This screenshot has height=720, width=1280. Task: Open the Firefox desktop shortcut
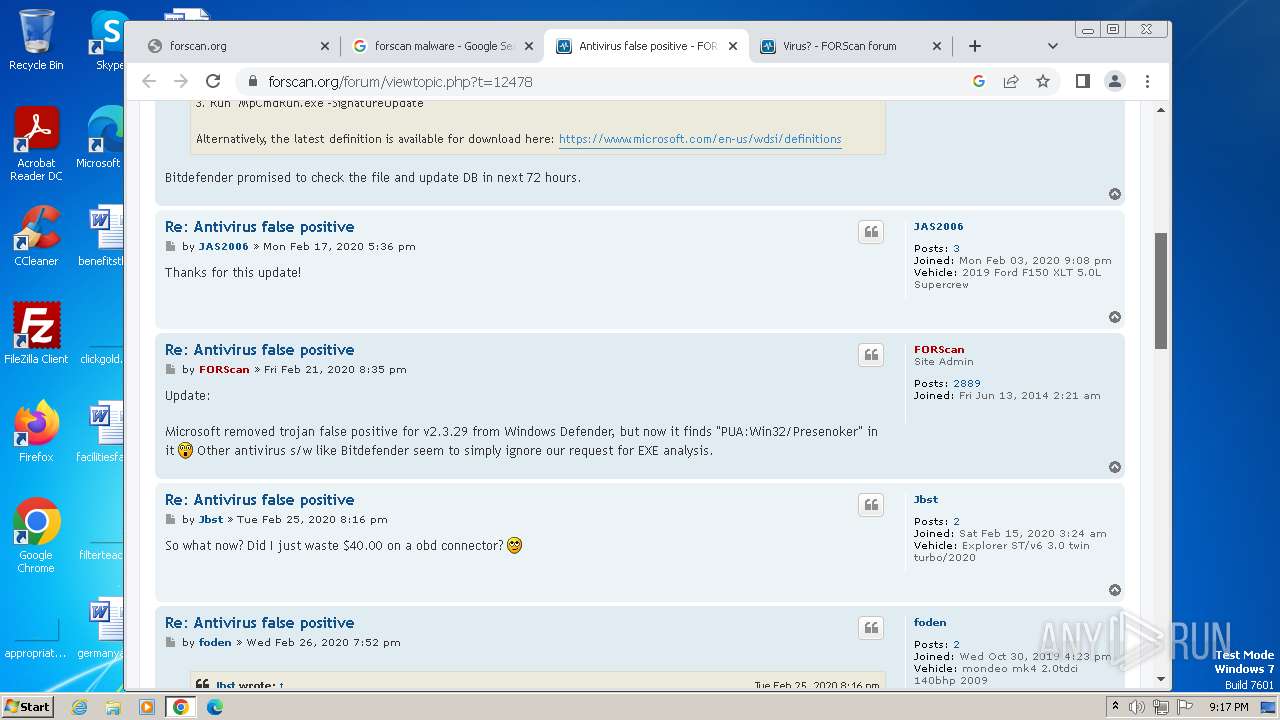[x=36, y=431]
